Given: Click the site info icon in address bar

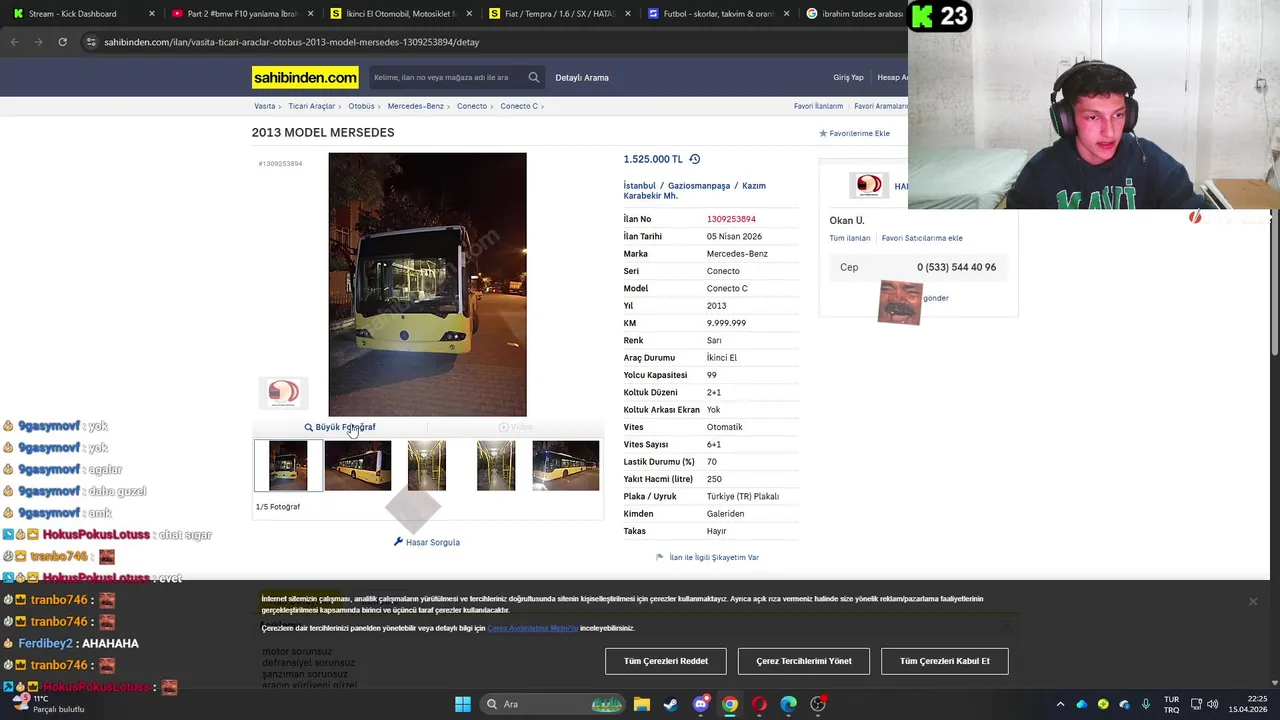Looking at the screenshot, I should click(91, 42).
